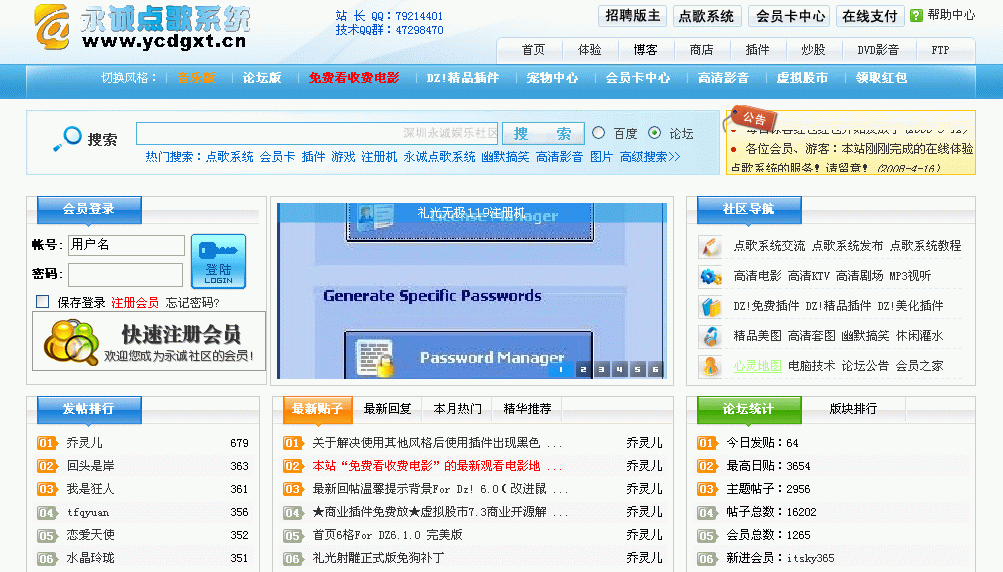Click the 招聘版主 button
The width and height of the screenshot is (1003, 572).
[x=633, y=15]
